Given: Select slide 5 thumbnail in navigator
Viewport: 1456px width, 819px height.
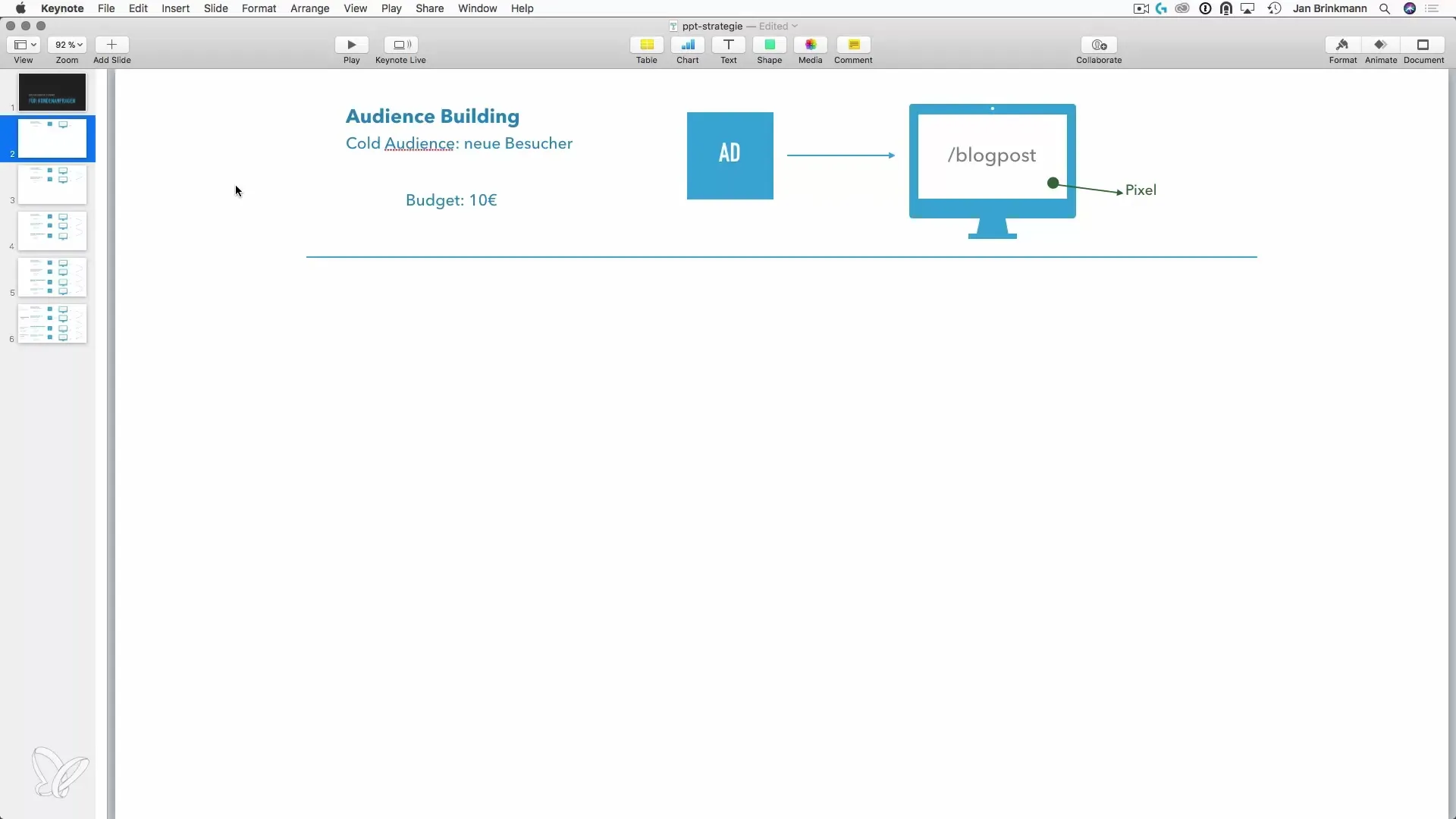Looking at the screenshot, I should (52, 277).
